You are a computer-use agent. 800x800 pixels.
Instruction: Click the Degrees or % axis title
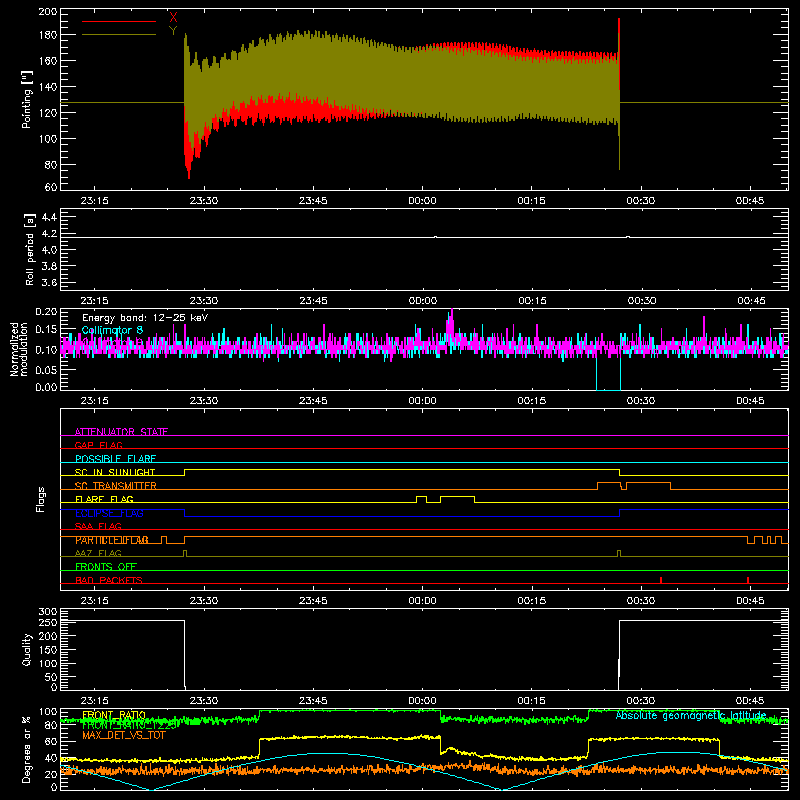pyautogui.click(x=27, y=750)
